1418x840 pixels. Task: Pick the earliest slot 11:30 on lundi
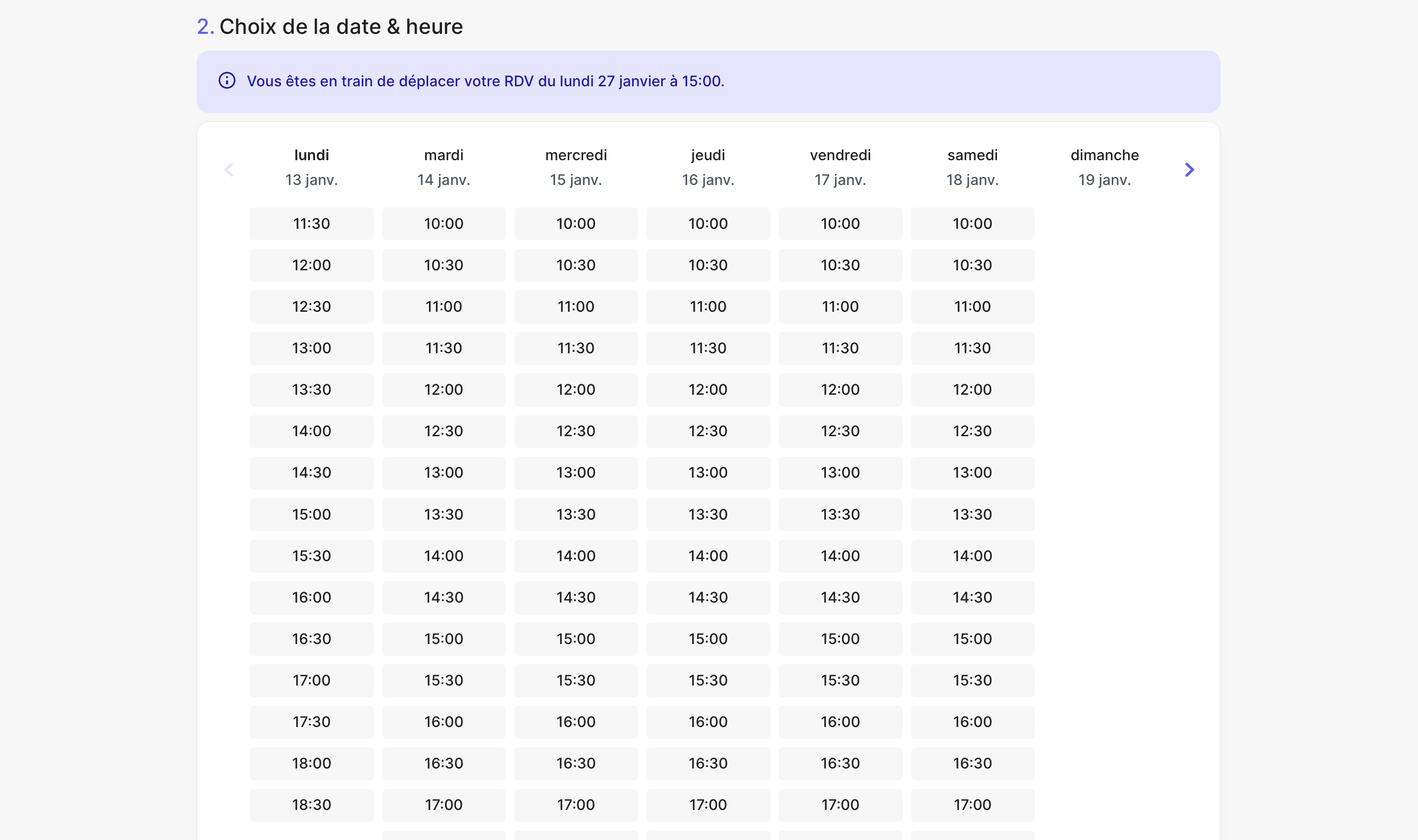coord(311,223)
